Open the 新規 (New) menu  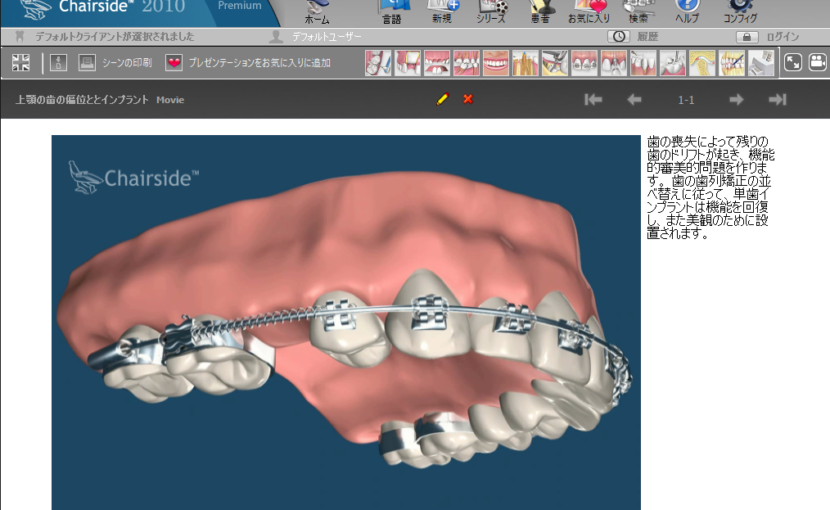442,13
